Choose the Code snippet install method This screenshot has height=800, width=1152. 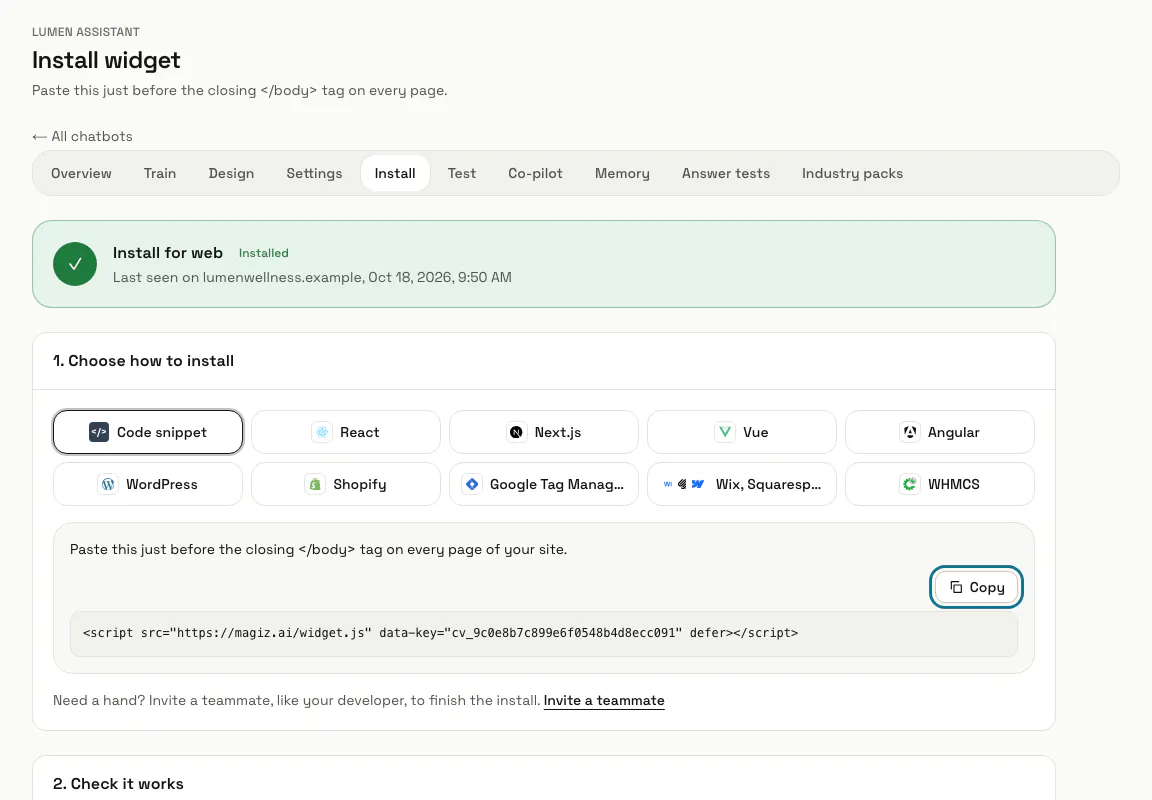pos(148,432)
